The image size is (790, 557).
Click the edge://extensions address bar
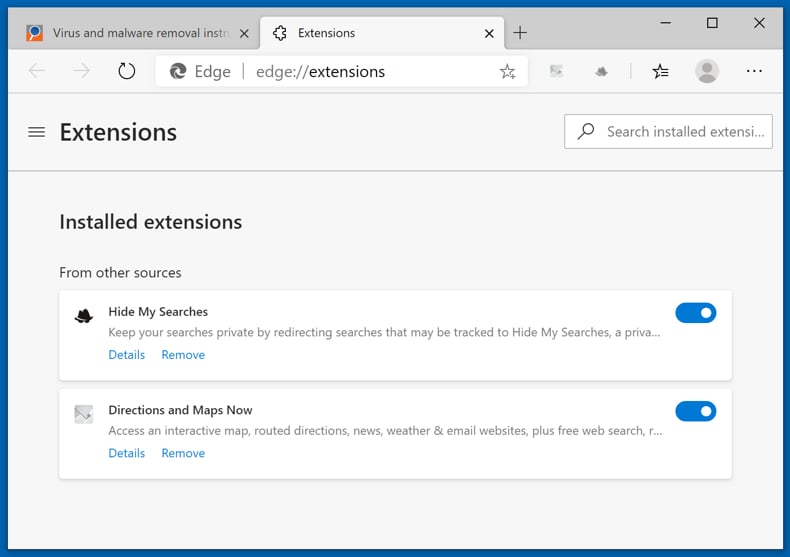(341, 72)
